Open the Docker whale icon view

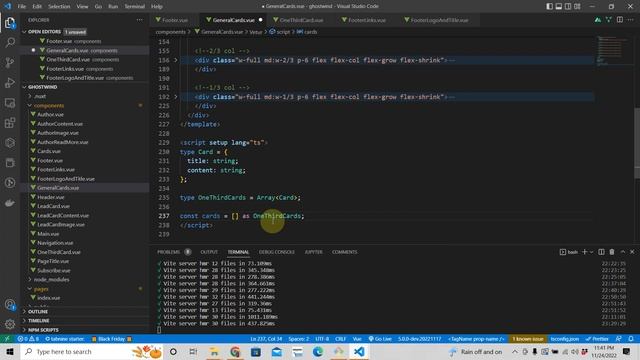[10, 203]
